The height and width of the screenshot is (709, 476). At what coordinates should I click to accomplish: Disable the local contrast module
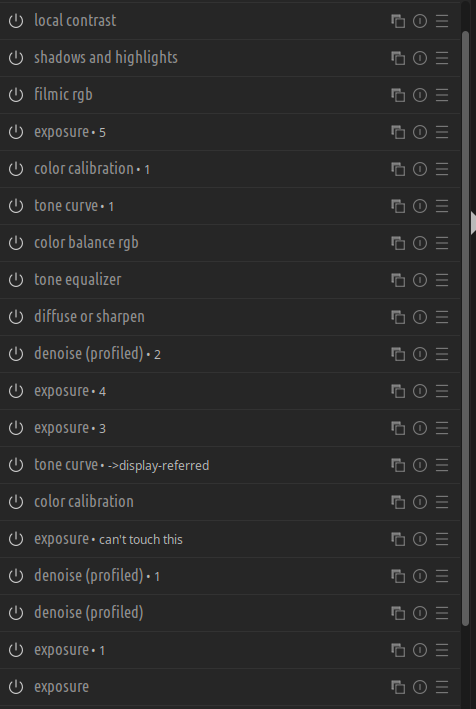point(16,21)
